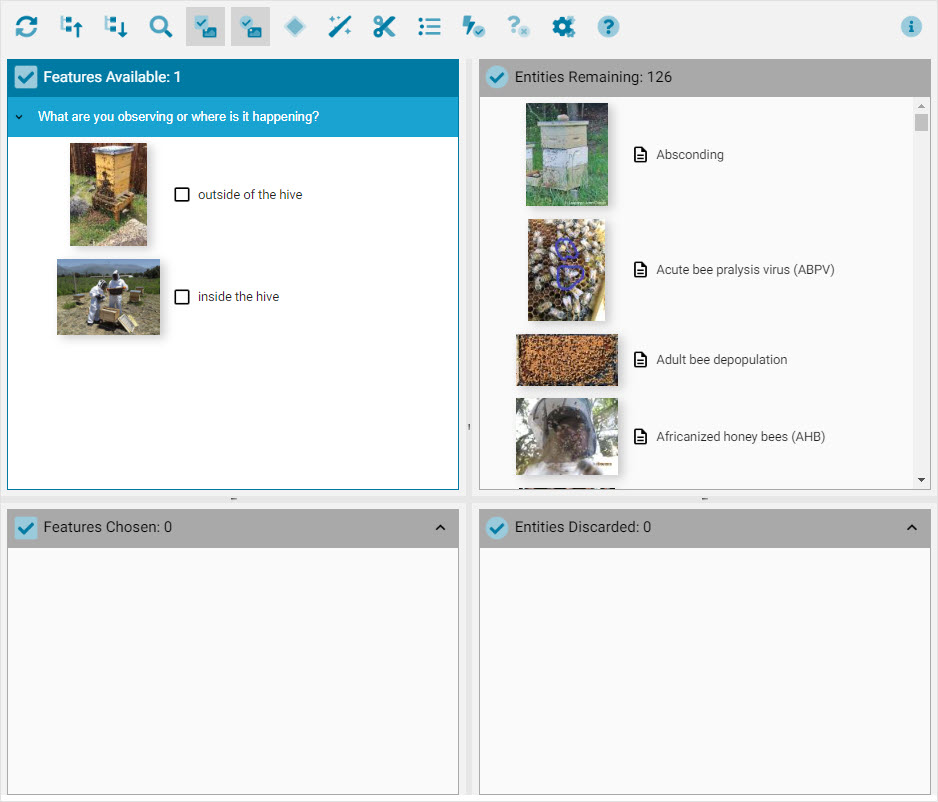Click the scissors prune icon
This screenshot has height=802, width=938.
coord(384,27)
